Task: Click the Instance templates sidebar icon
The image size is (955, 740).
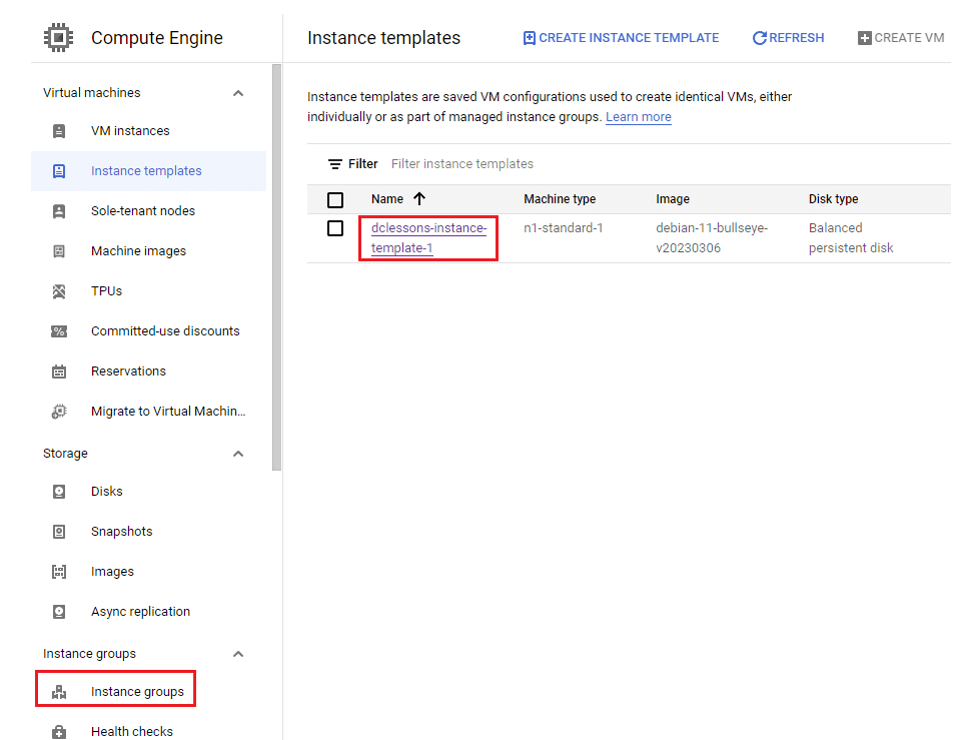Action: [59, 171]
